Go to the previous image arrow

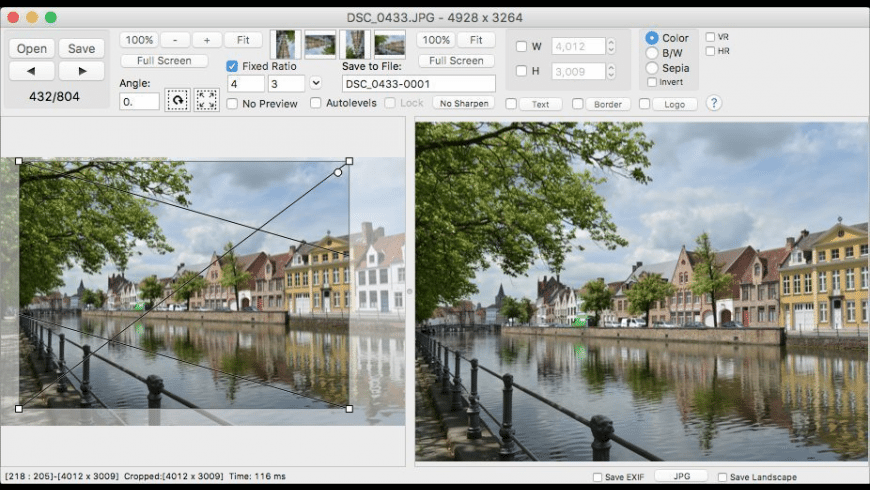coord(32,71)
